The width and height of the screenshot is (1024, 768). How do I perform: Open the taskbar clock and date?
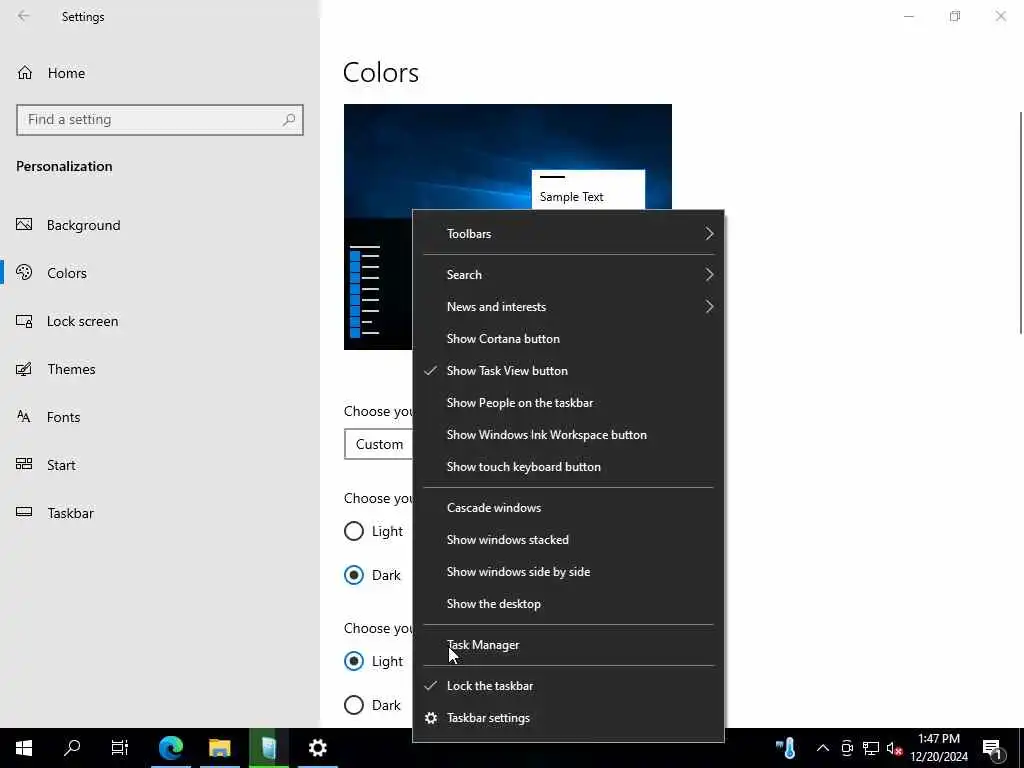click(x=939, y=748)
